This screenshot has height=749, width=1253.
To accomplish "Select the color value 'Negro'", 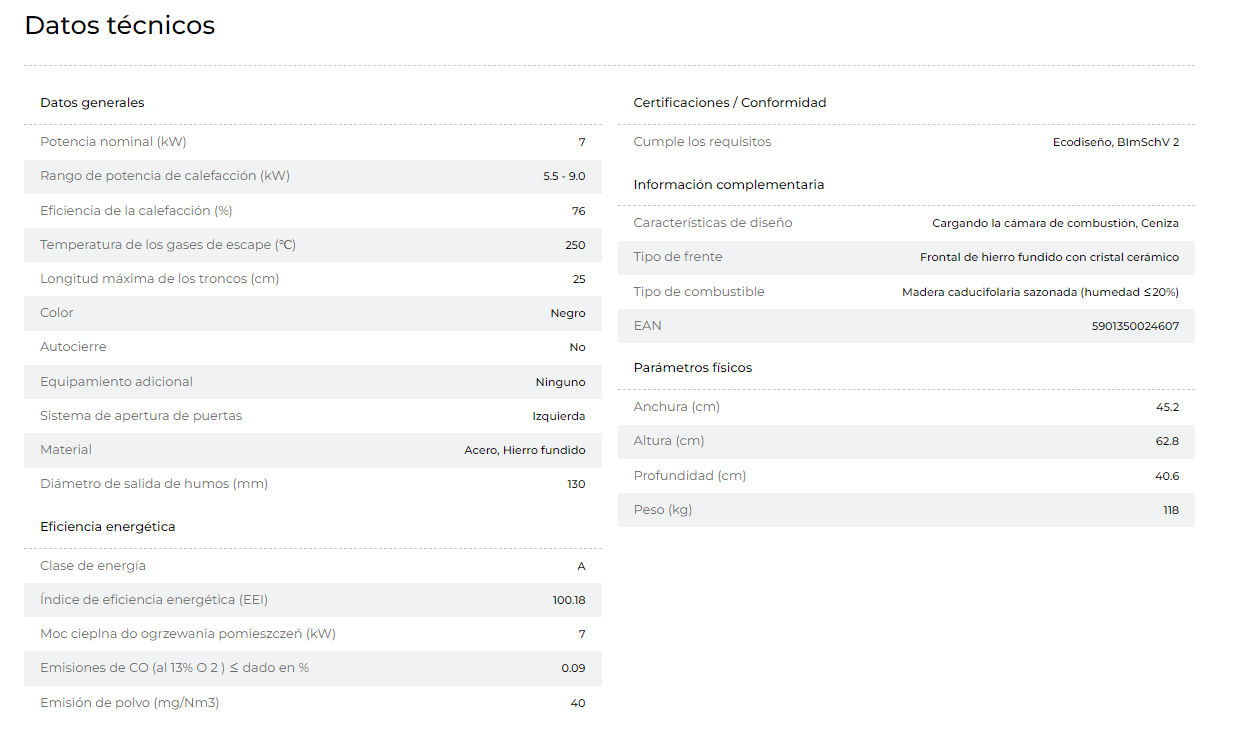I will coord(568,313).
